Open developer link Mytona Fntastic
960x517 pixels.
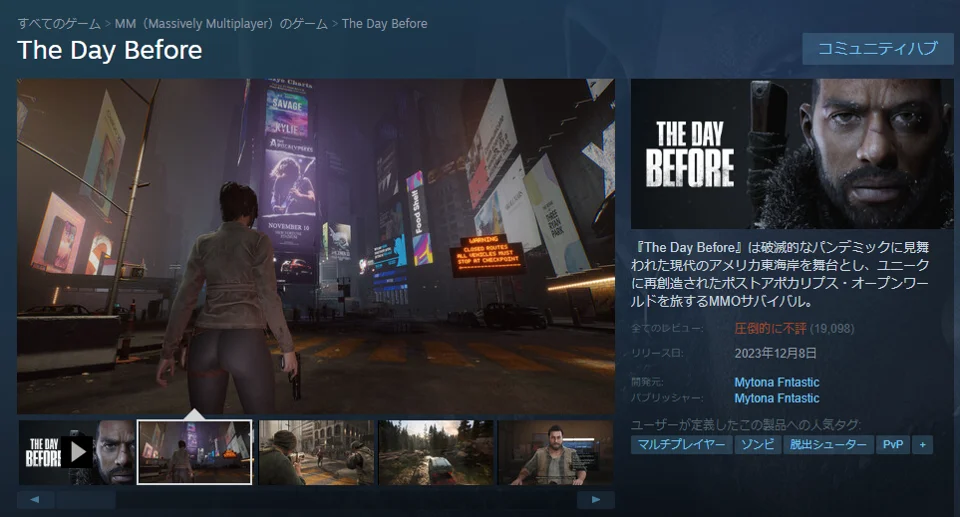pyautogui.click(x=776, y=382)
